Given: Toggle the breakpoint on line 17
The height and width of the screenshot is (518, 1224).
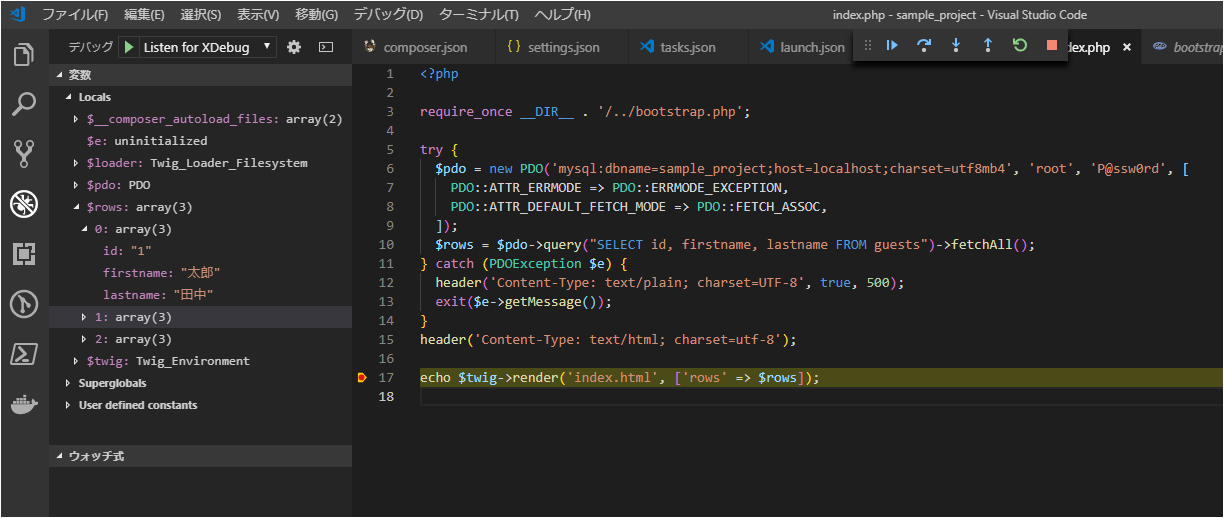Looking at the screenshot, I should point(362,378).
